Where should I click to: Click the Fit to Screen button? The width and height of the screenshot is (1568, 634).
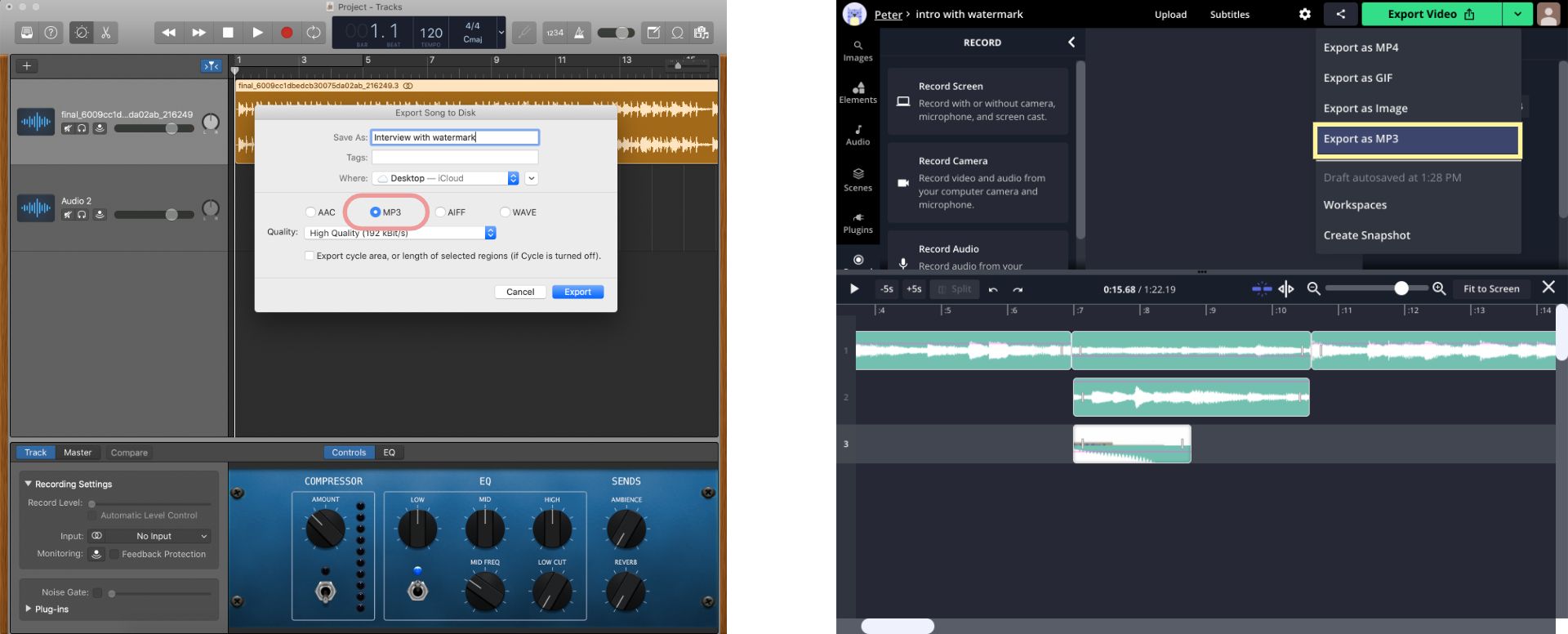[x=1490, y=288]
